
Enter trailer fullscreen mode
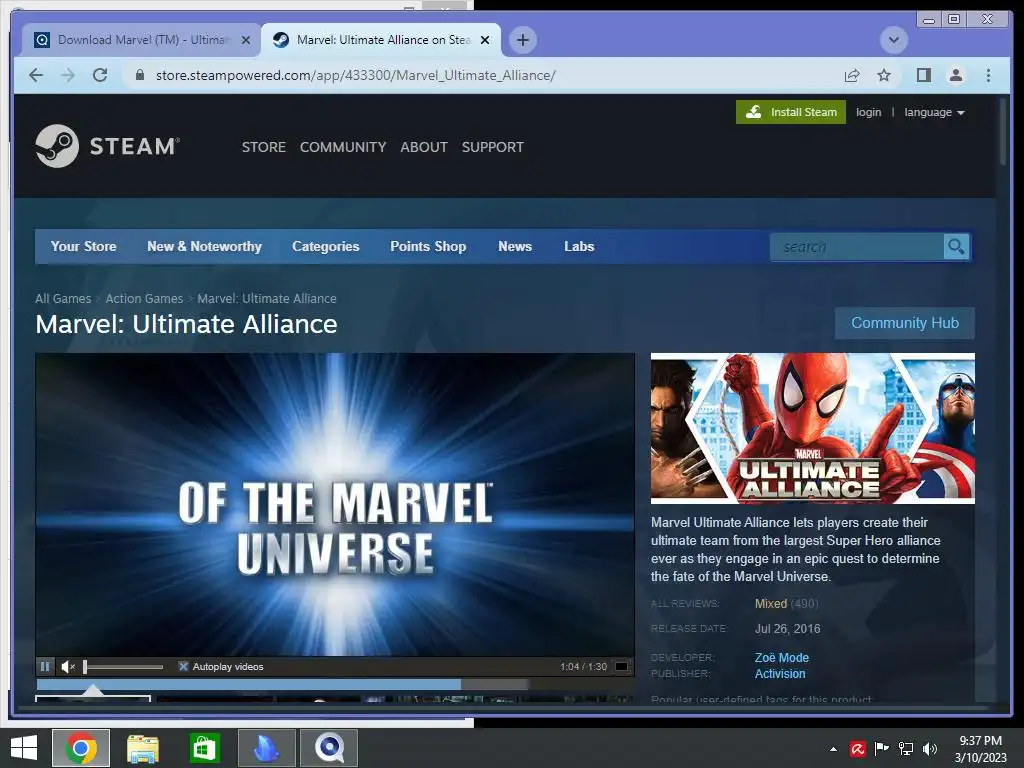pos(622,667)
